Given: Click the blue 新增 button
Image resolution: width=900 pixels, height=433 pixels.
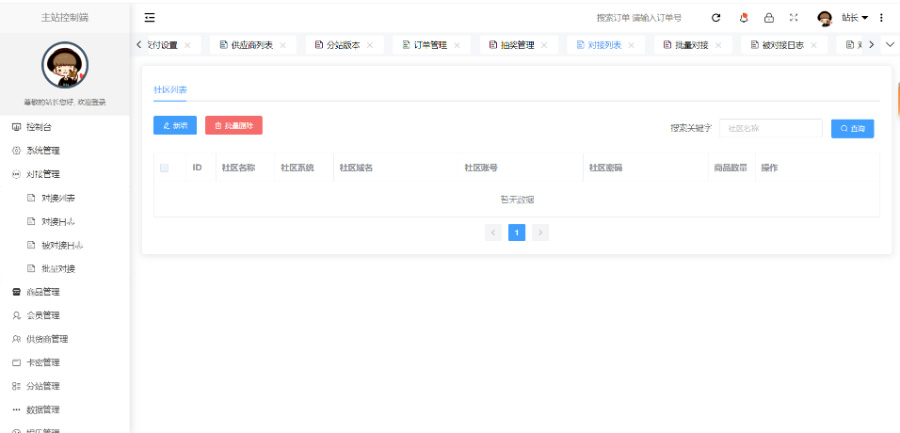Looking at the screenshot, I should (x=175, y=125).
